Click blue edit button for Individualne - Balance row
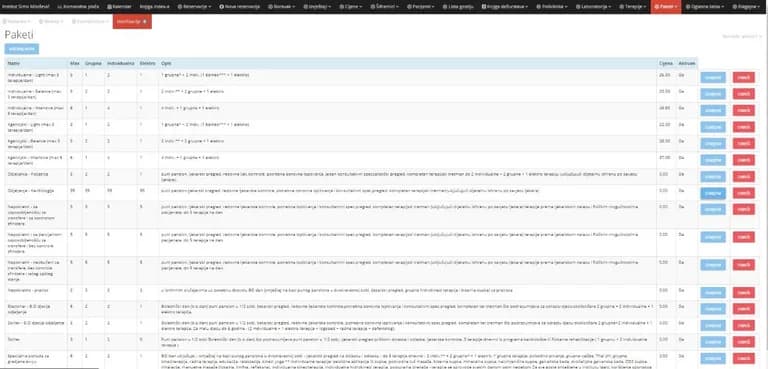The image size is (768, 369). [713, 94]
